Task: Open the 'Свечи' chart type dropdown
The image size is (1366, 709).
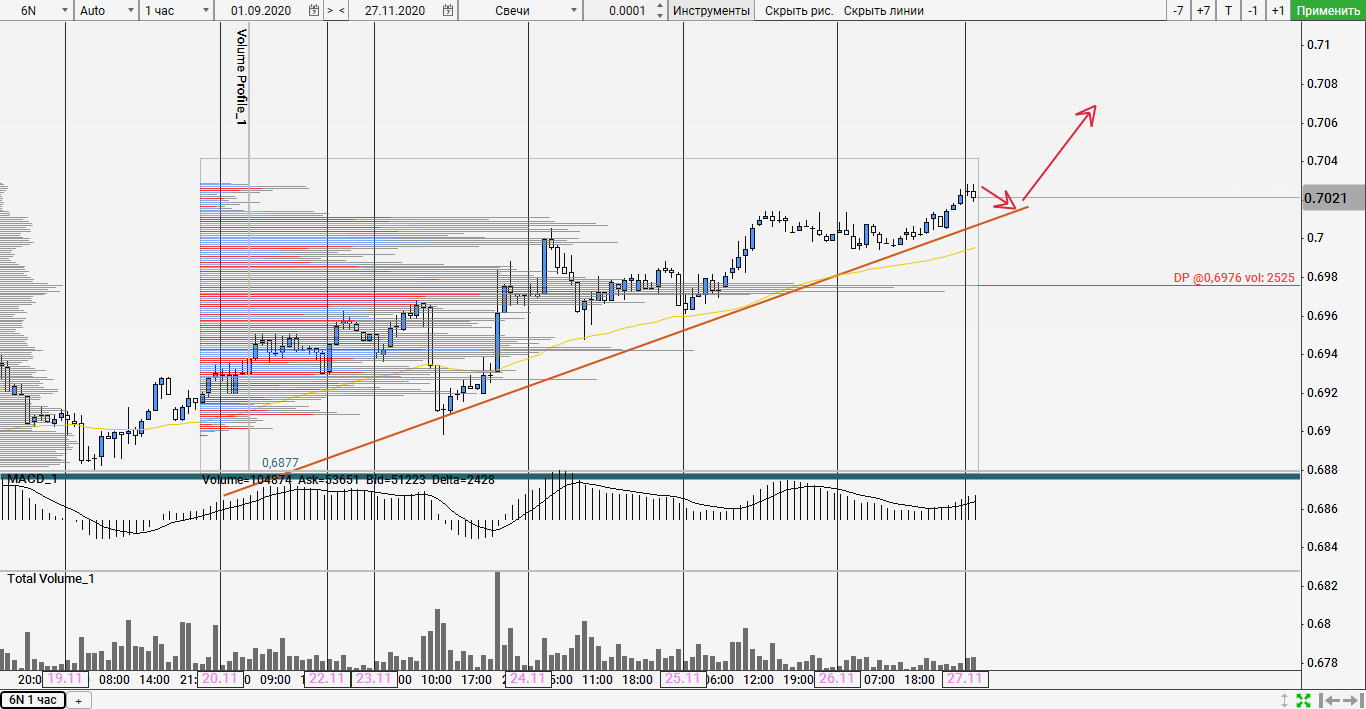Action: (573, 11)
